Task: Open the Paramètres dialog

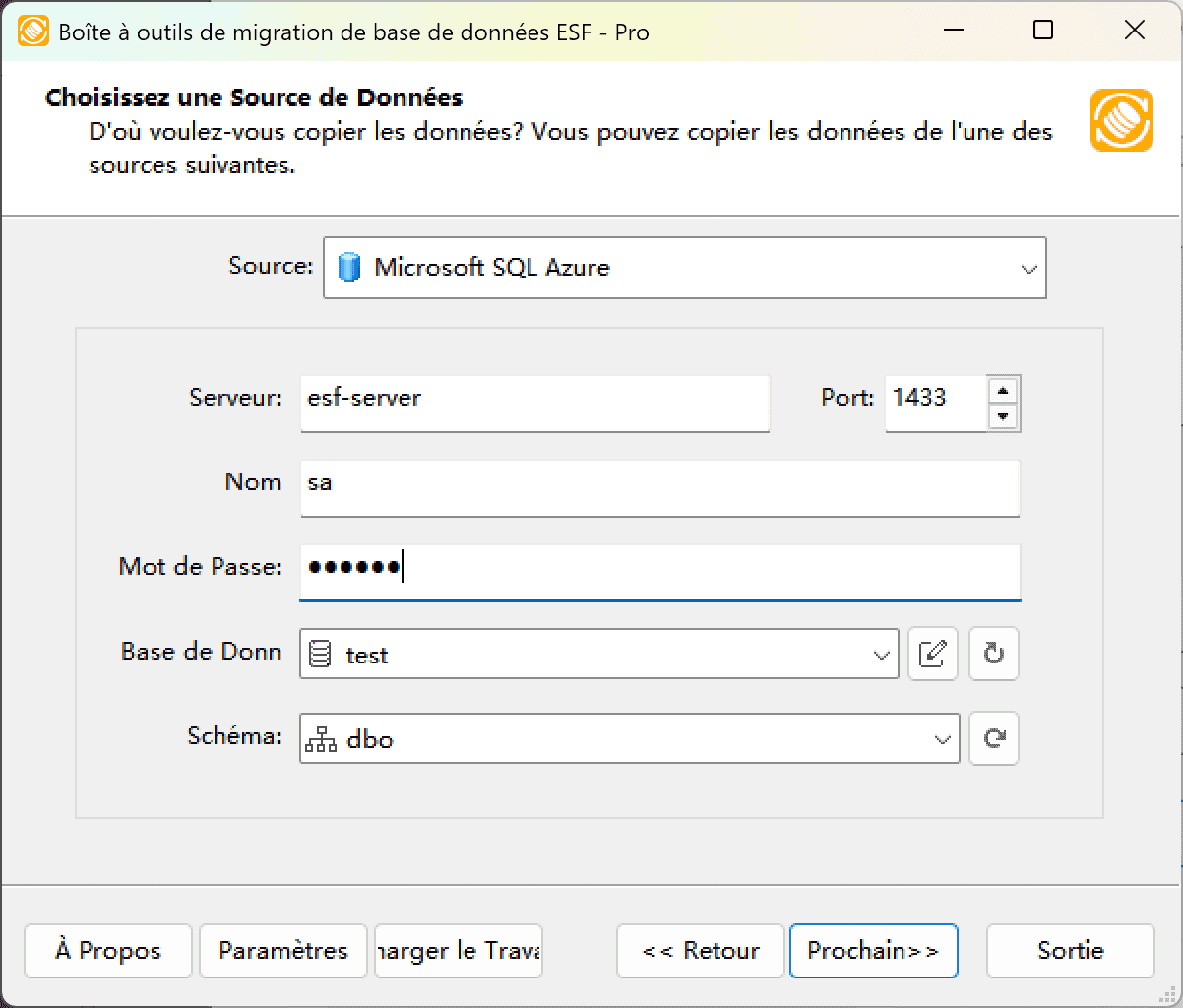Action: pyautogui.click(x=282, y=951)
